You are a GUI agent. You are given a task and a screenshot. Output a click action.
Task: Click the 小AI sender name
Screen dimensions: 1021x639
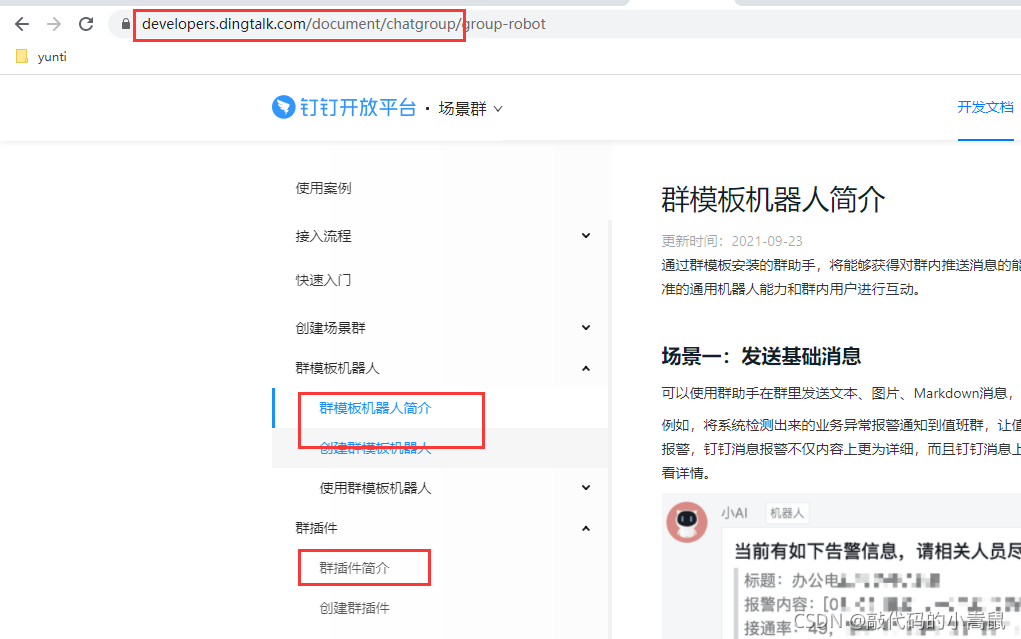[x=734, y=513]
